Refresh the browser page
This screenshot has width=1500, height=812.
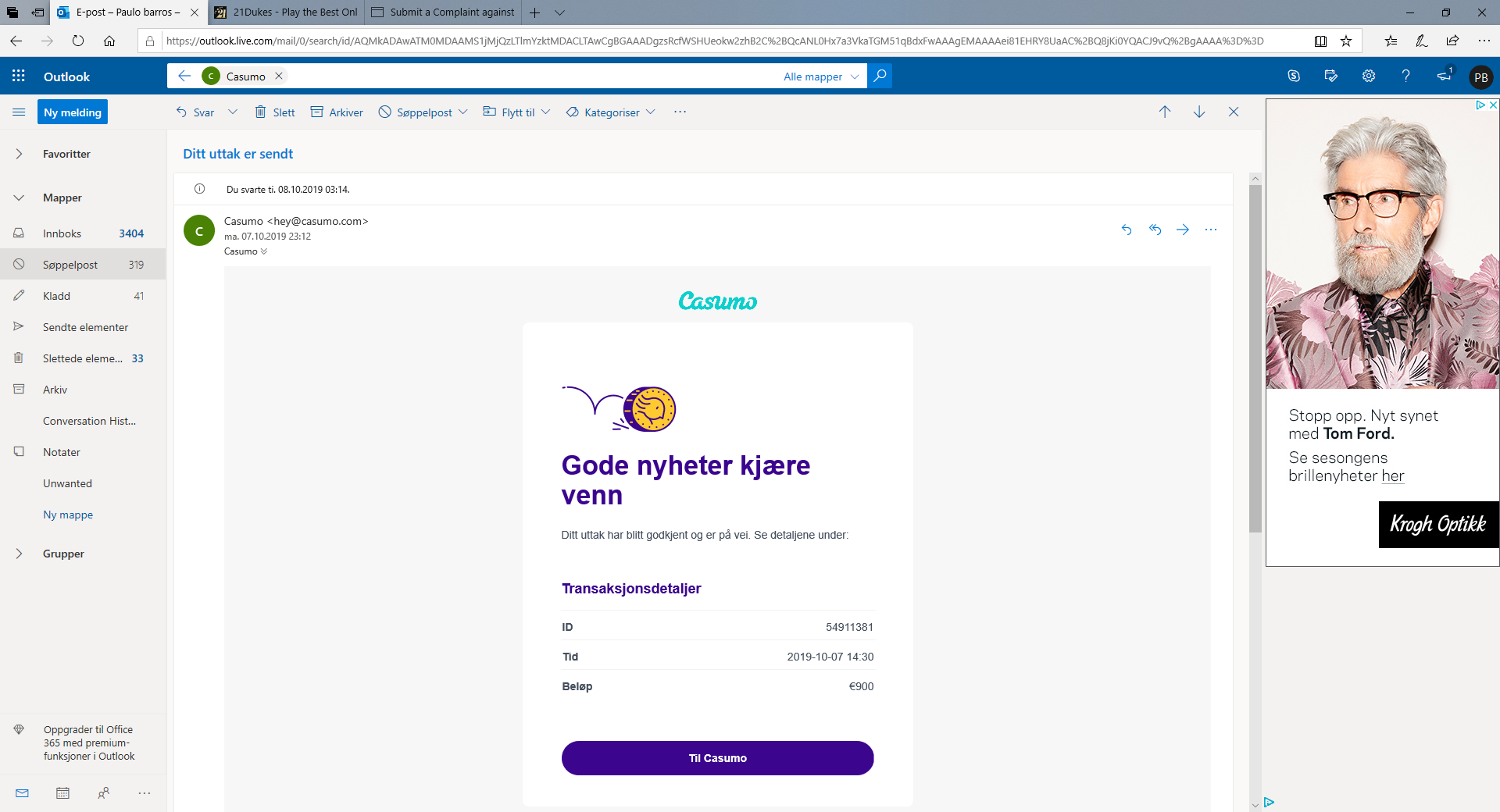click(x=78, y=41)
